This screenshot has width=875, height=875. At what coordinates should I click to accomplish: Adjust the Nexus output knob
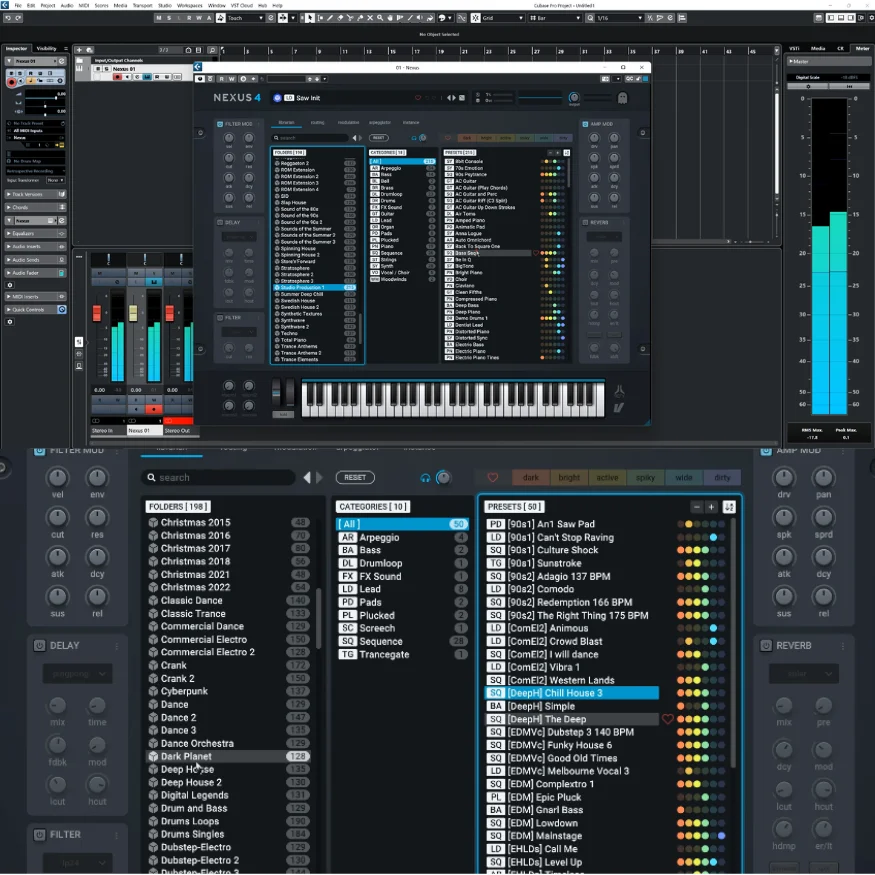tap(574, 98)
